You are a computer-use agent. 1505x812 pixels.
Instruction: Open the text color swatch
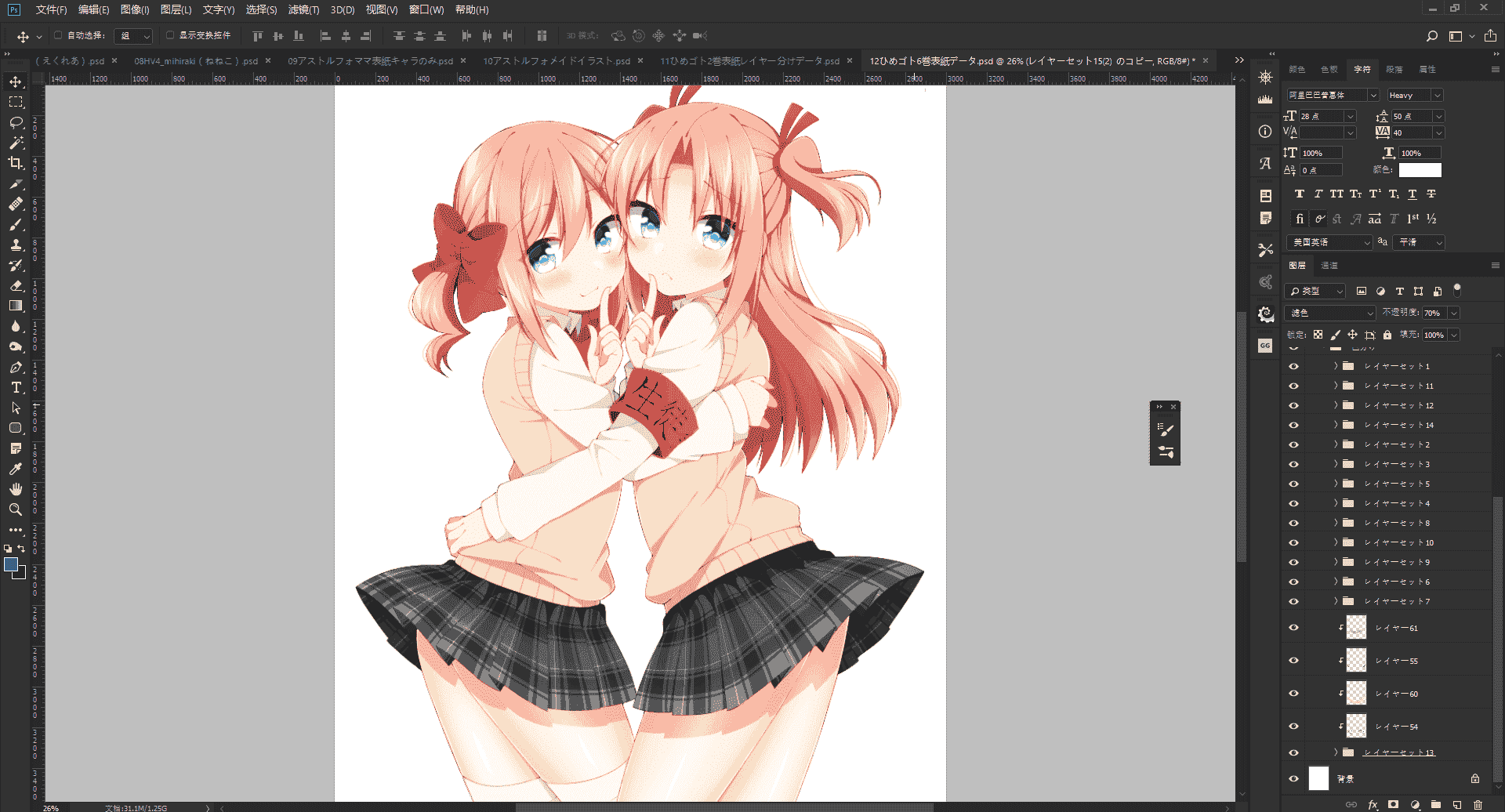pyautogui.click(x=1420, y=170)
